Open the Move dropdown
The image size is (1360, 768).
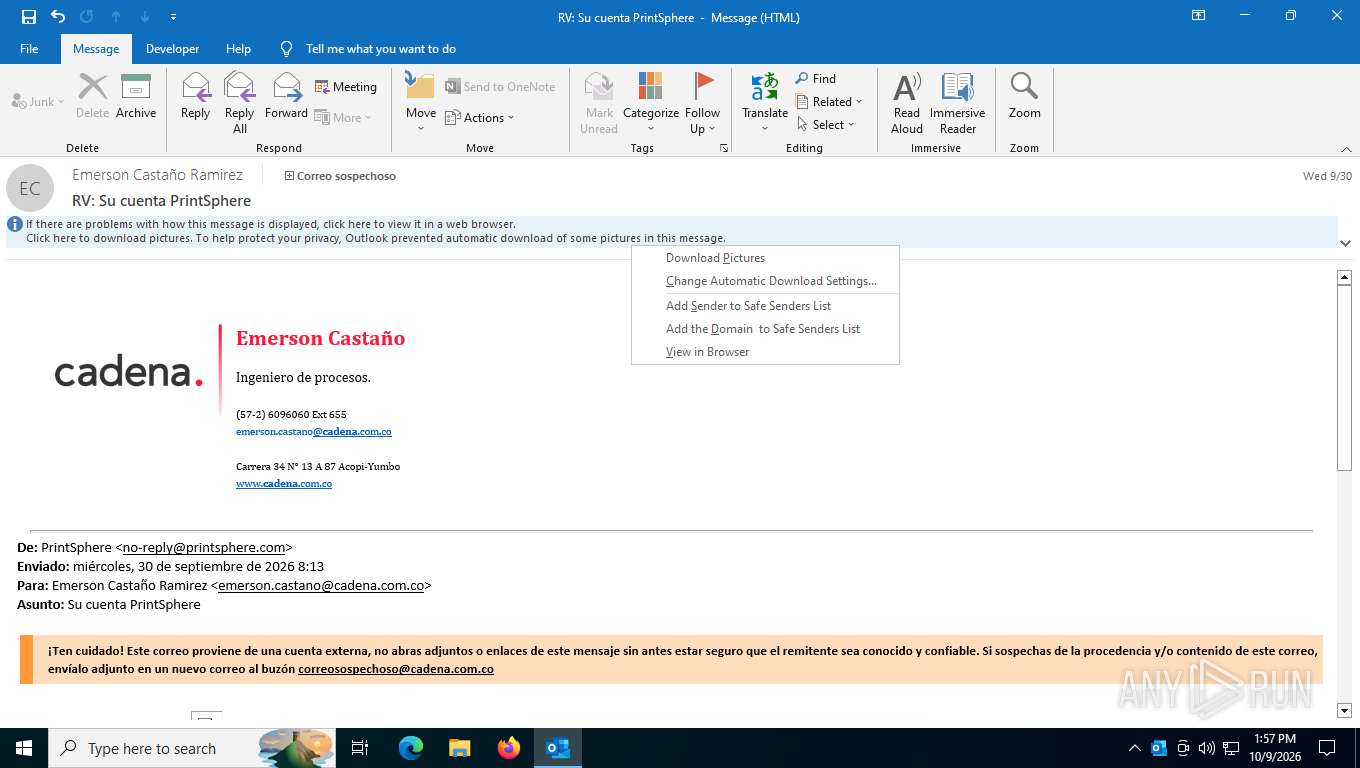(421, 102)
